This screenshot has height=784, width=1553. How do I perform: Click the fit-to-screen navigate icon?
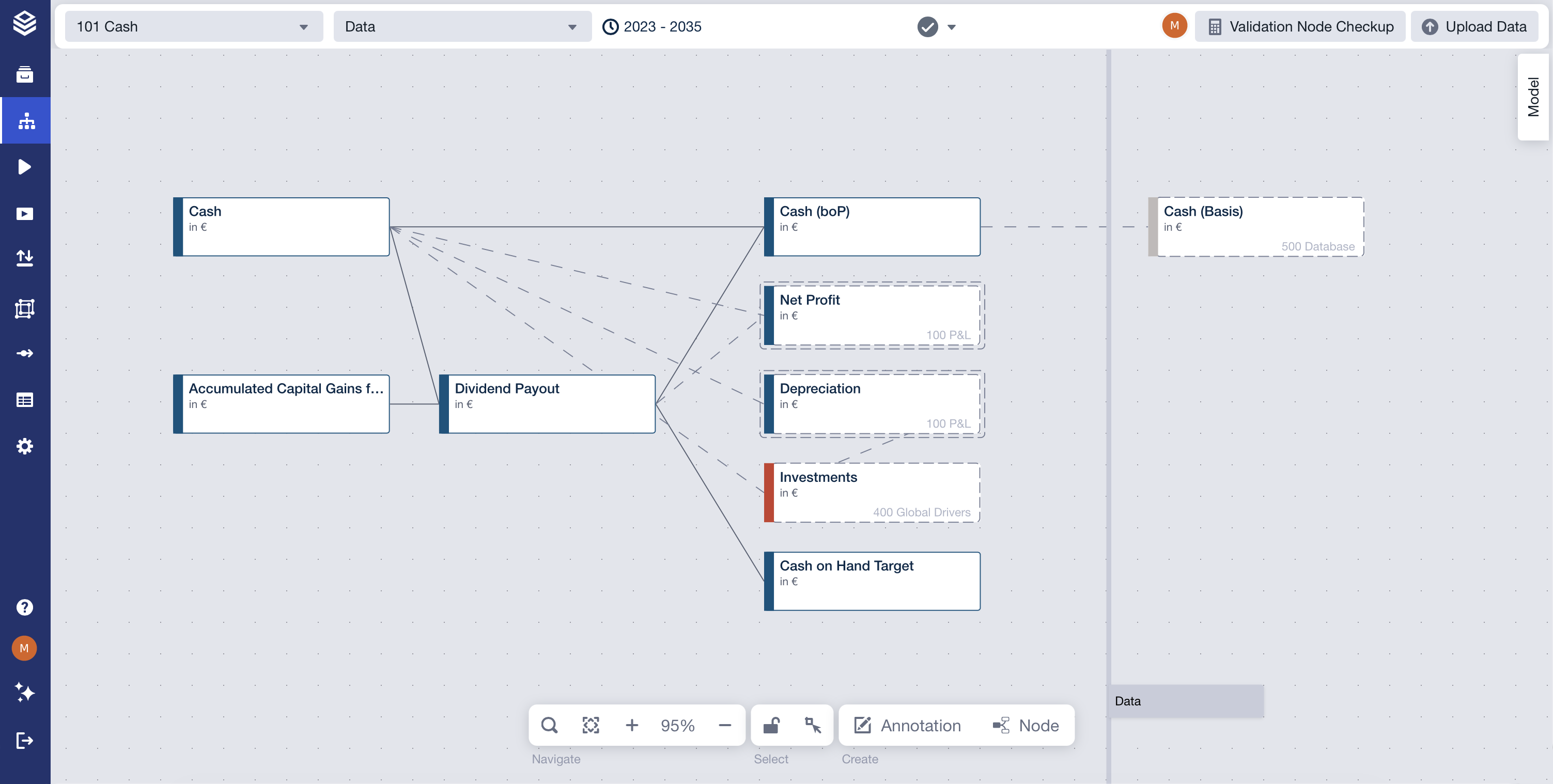click(x=590, y=725)
